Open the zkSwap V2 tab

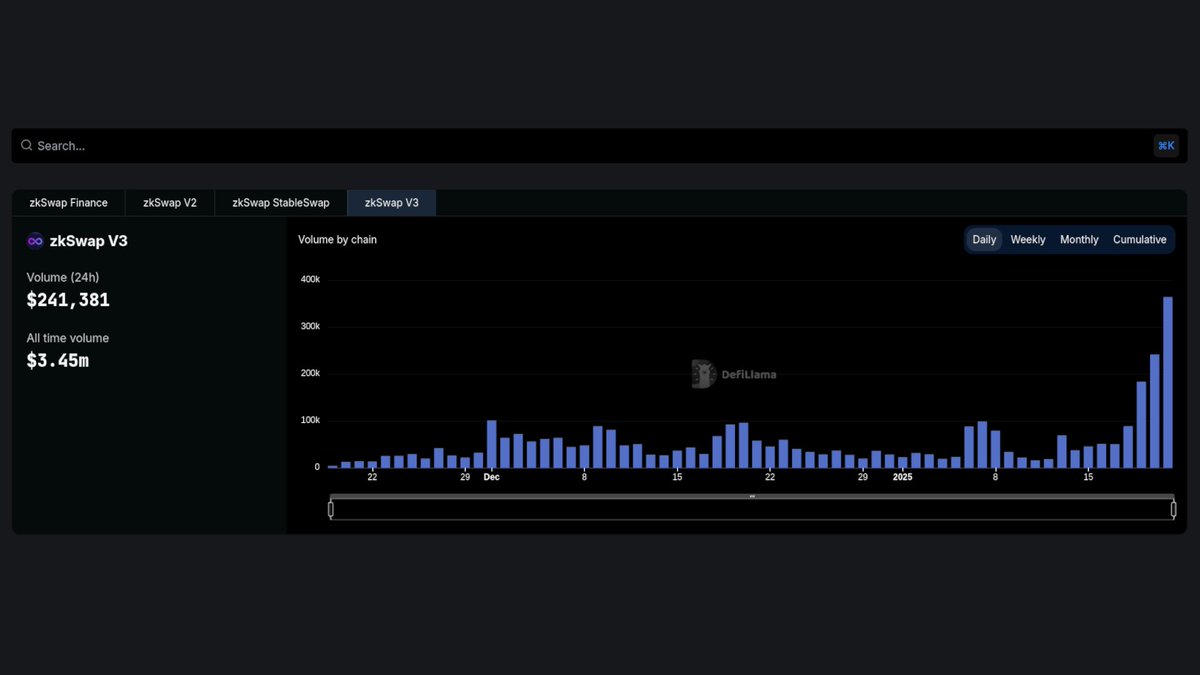170,203
